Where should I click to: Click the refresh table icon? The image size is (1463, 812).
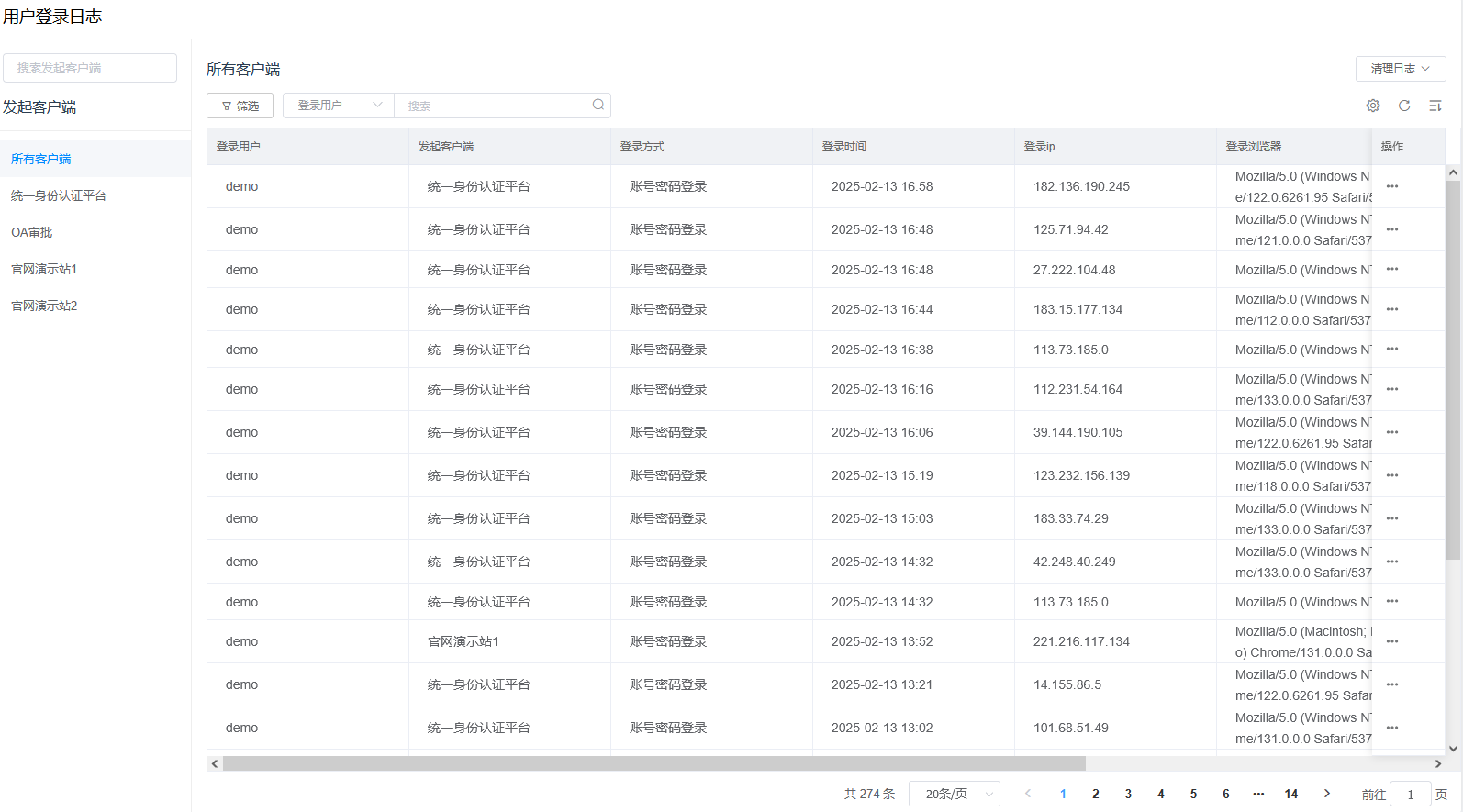1404,106
